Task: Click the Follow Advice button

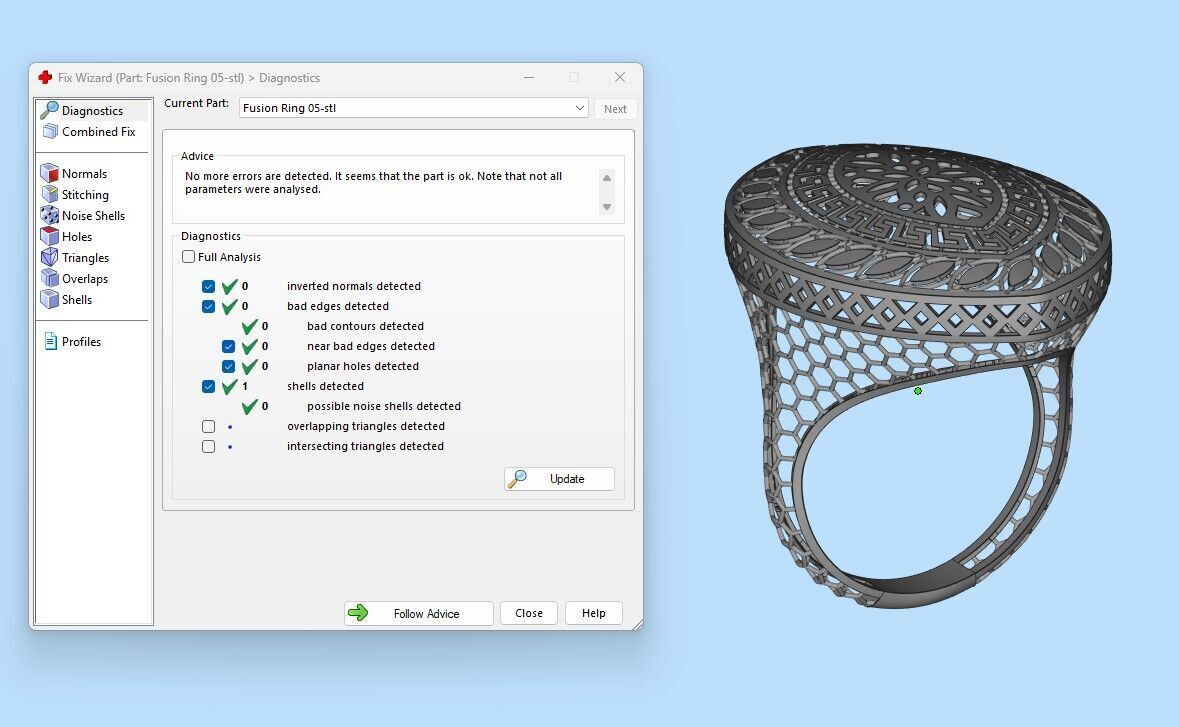Action: pos(419,613)
